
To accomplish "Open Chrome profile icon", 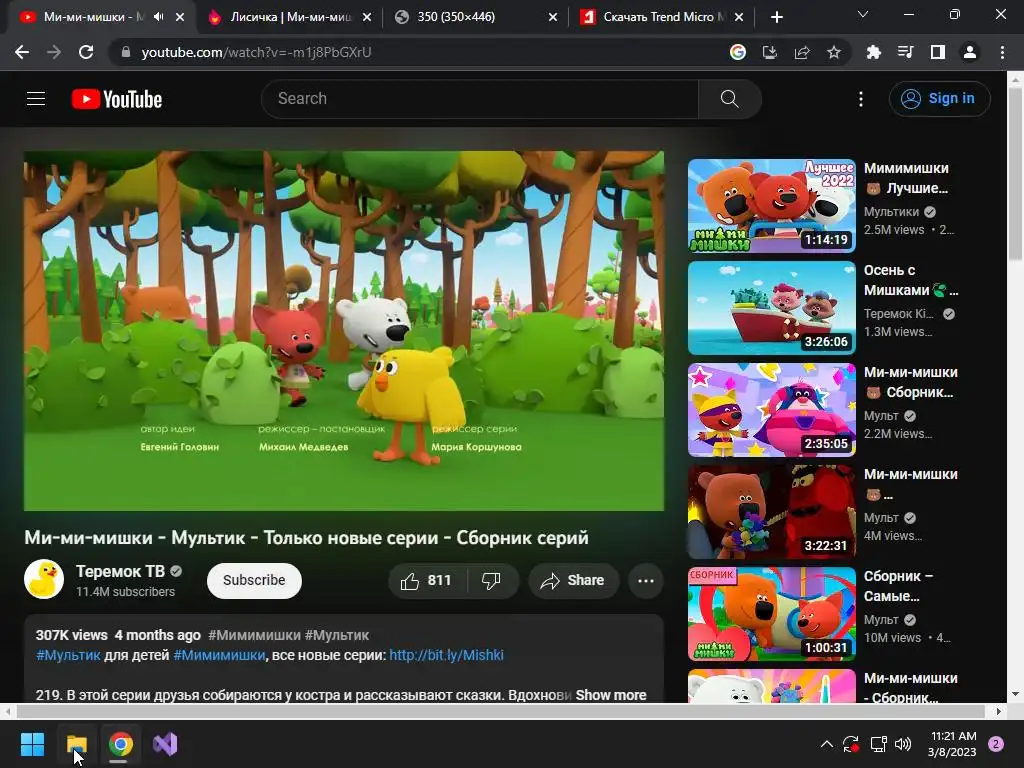I will click(970, 52).
